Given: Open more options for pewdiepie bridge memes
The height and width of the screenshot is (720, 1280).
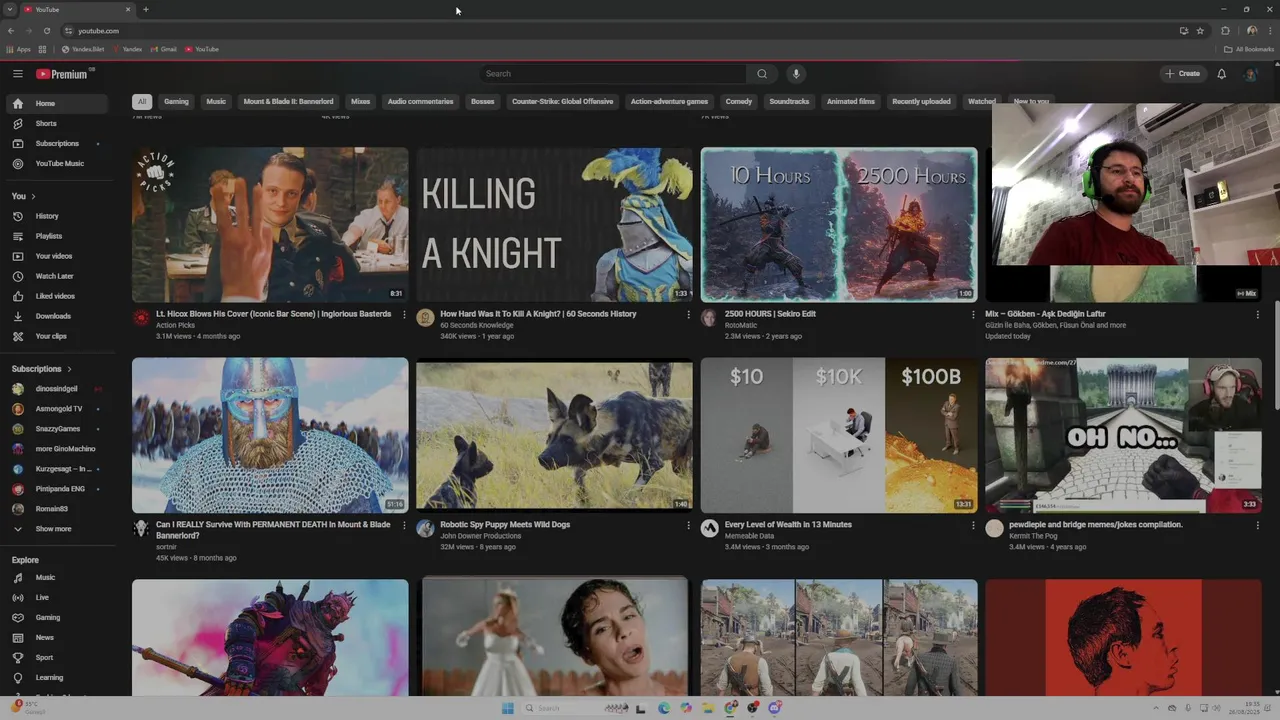Looking at the screenshot, I should [x=1257, y=524].
